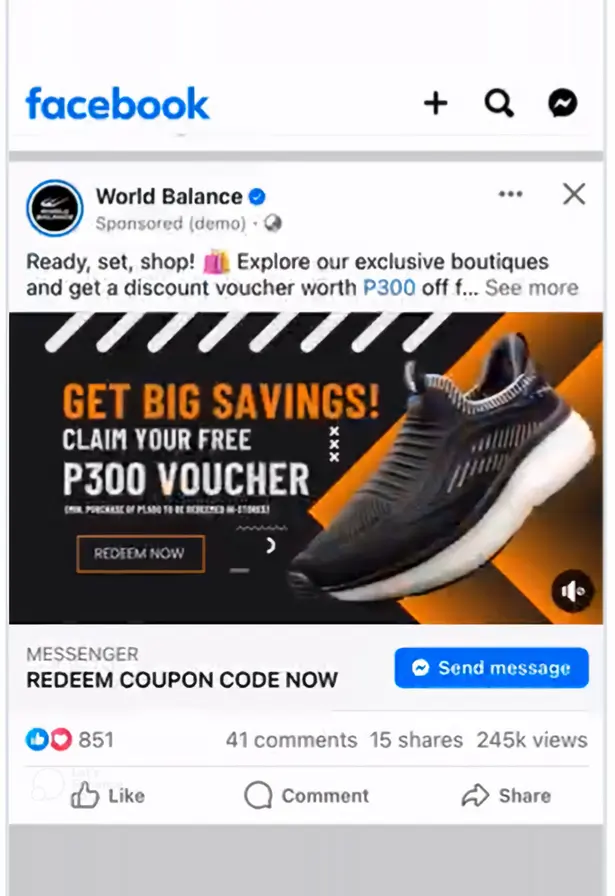The width and height of the screenshot is (615, 896).
Task: Click the verified badge beside World Balance
Action: pyautogui.click(x=257, y=197)
